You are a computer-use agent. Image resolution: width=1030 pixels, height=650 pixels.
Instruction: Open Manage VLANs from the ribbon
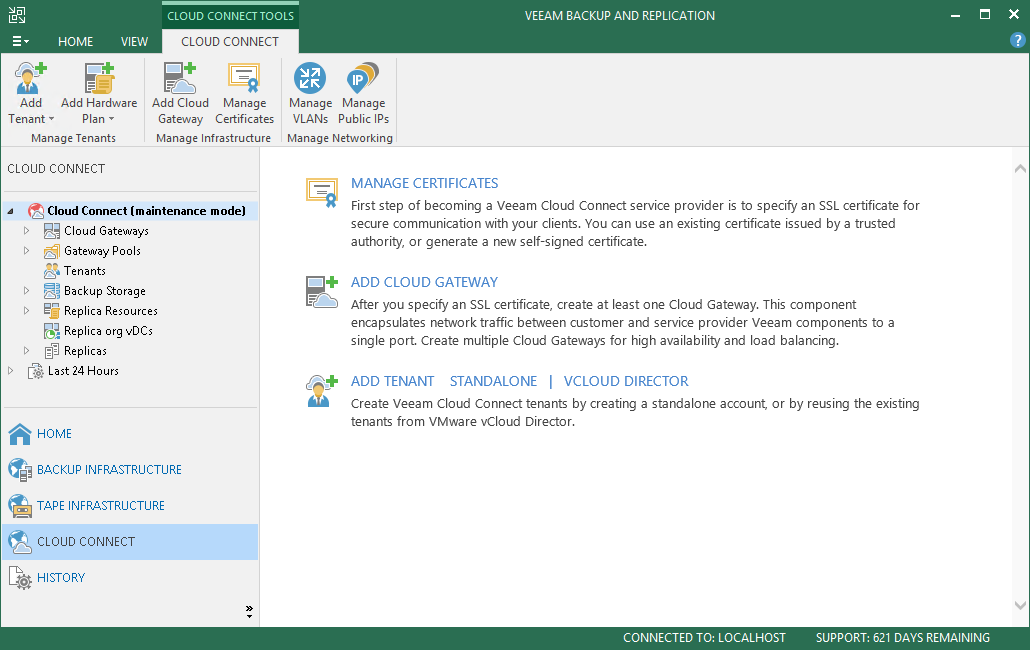[x=310, y=94]
